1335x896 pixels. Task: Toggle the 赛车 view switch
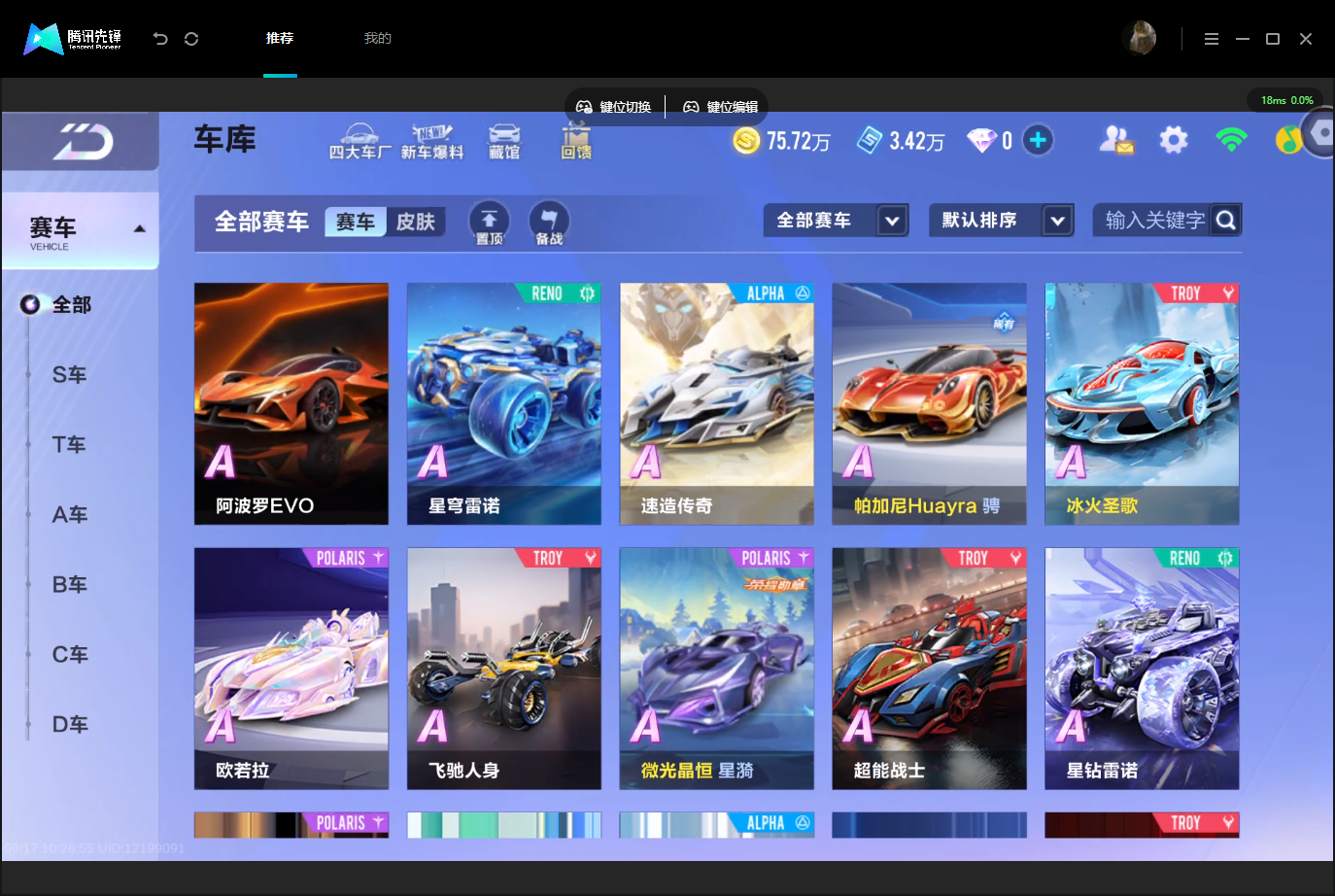point(356,223)
